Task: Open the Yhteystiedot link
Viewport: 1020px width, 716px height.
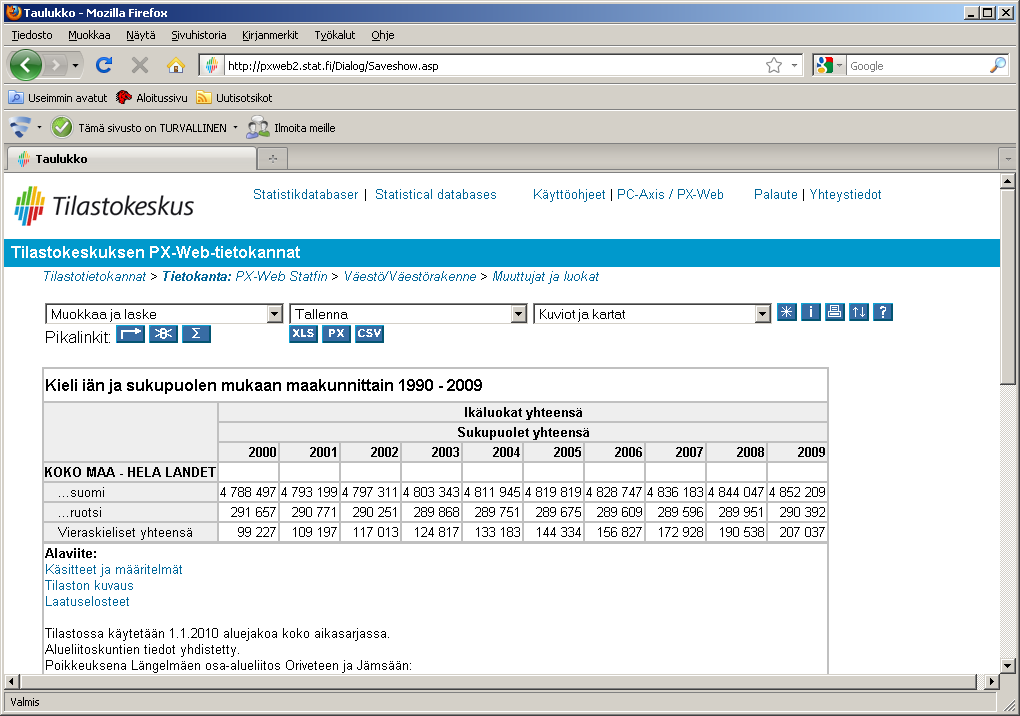Action: coord(845,194)
